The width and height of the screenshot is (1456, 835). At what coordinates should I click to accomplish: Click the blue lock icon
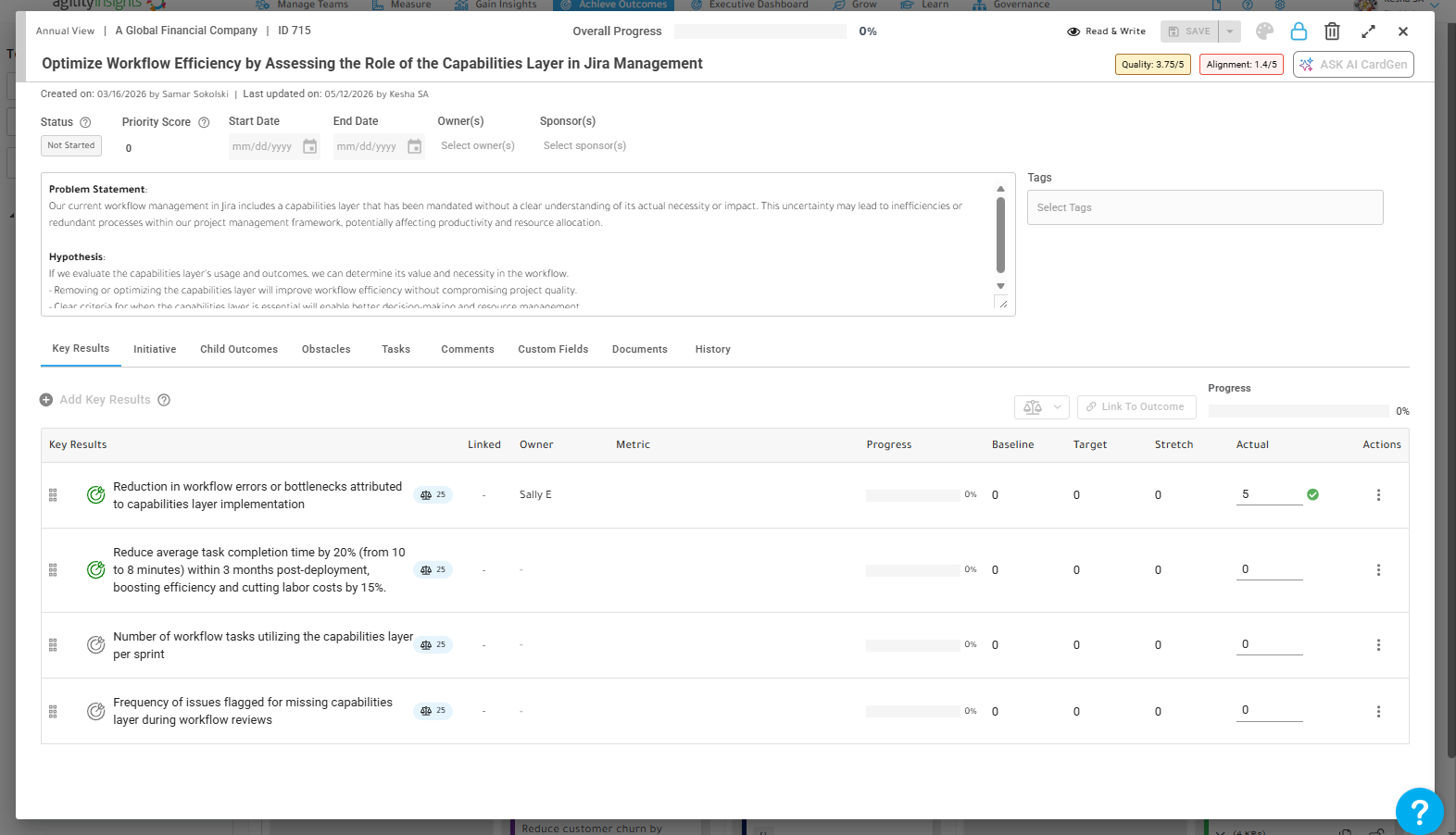pos(1299,31)
